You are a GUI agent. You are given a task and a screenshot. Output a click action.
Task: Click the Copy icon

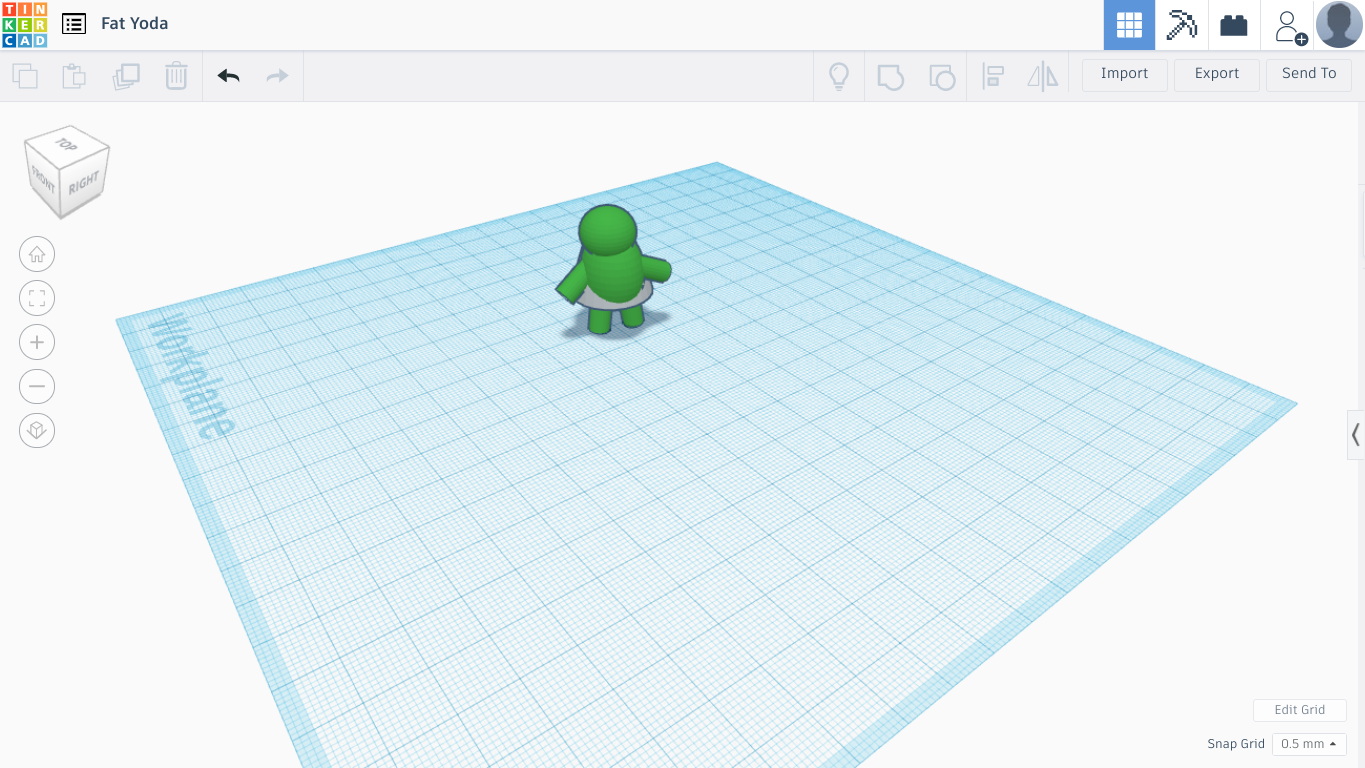(25, 76)
